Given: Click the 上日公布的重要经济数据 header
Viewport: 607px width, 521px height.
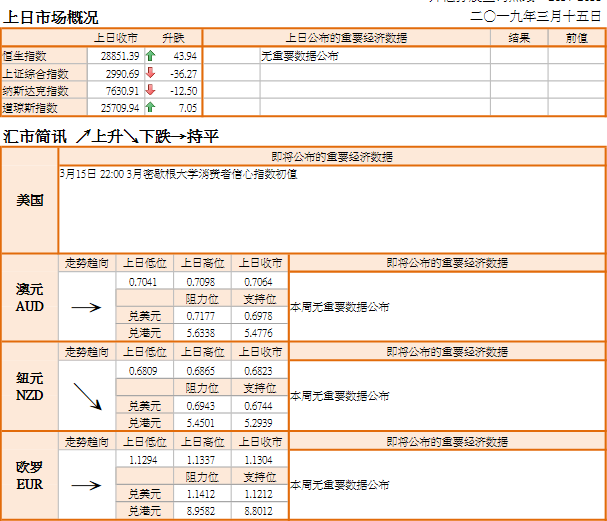Looking at the screenshot, I should tap(346, 38).
